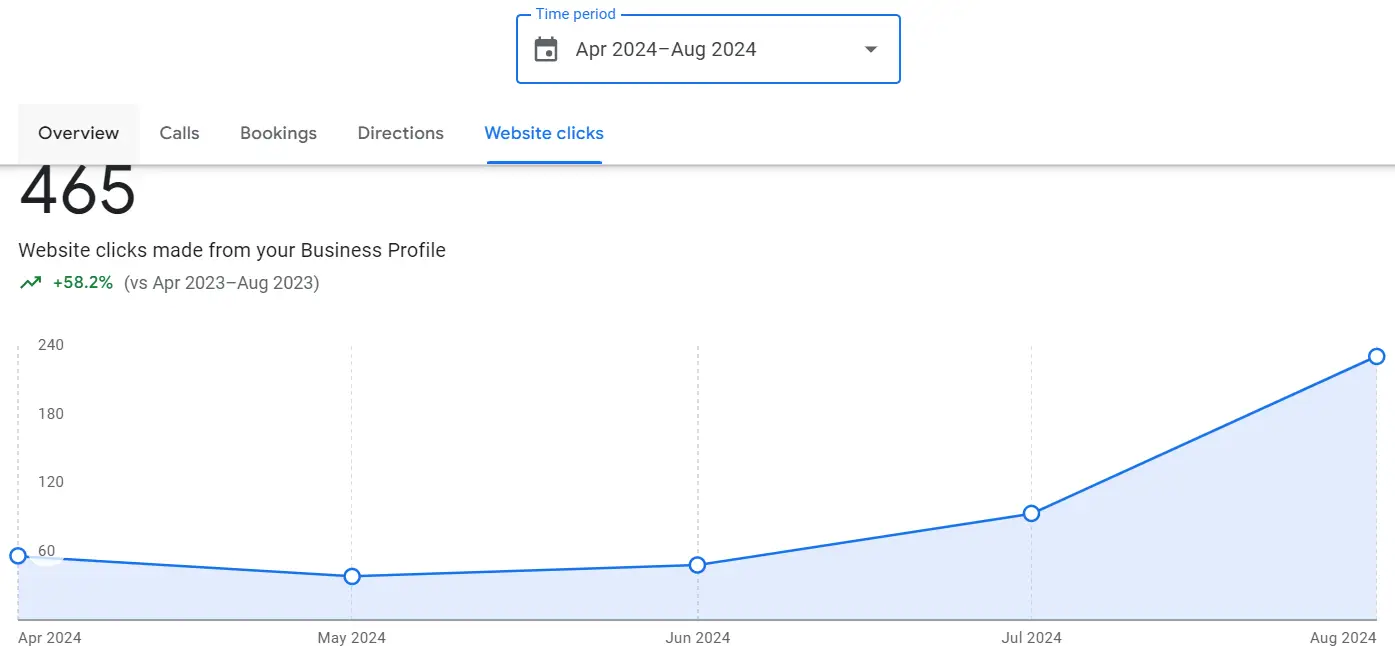Click the Website clicks tab label
The height and width of the screenshot is (646, 1395).
(x=544, y=132)
